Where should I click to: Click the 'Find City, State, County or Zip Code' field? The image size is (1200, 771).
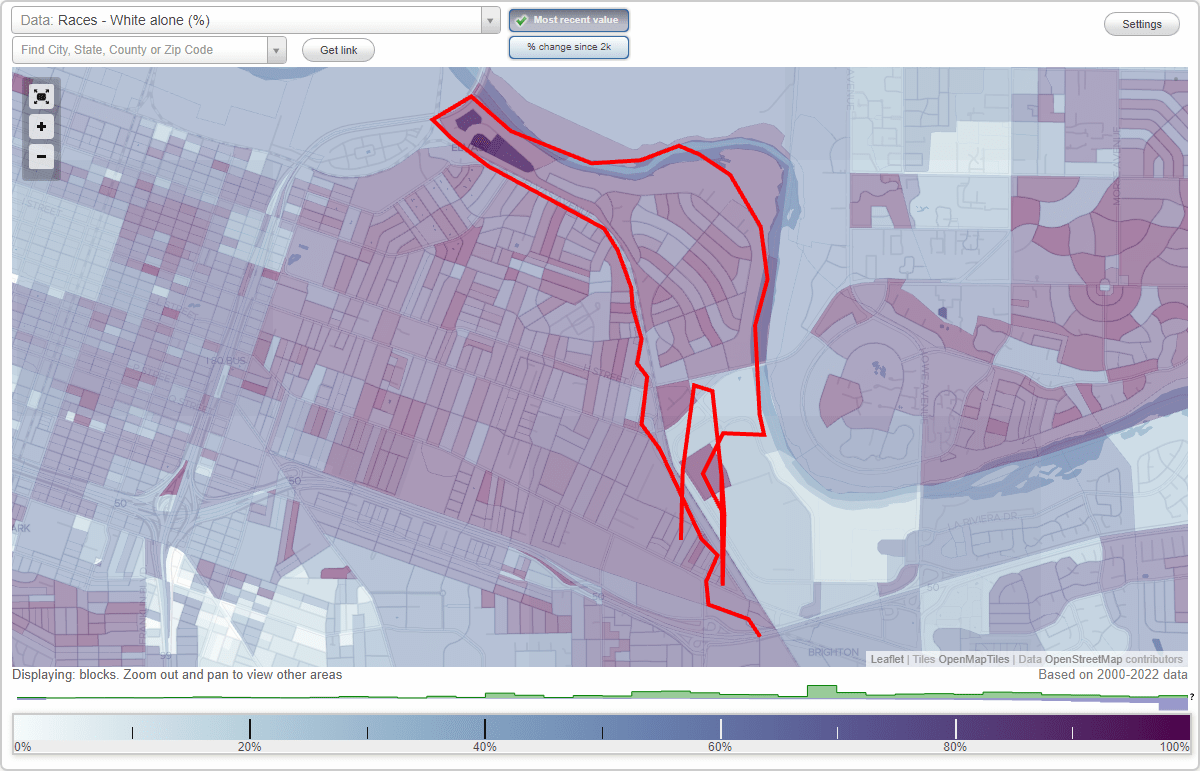(140, 50)
